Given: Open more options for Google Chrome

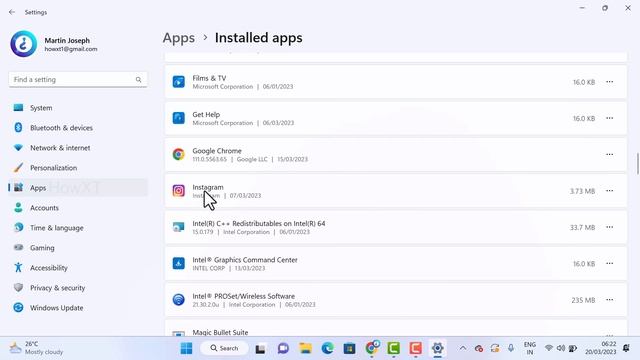Looking at the screenshot, I should [609, 154].
